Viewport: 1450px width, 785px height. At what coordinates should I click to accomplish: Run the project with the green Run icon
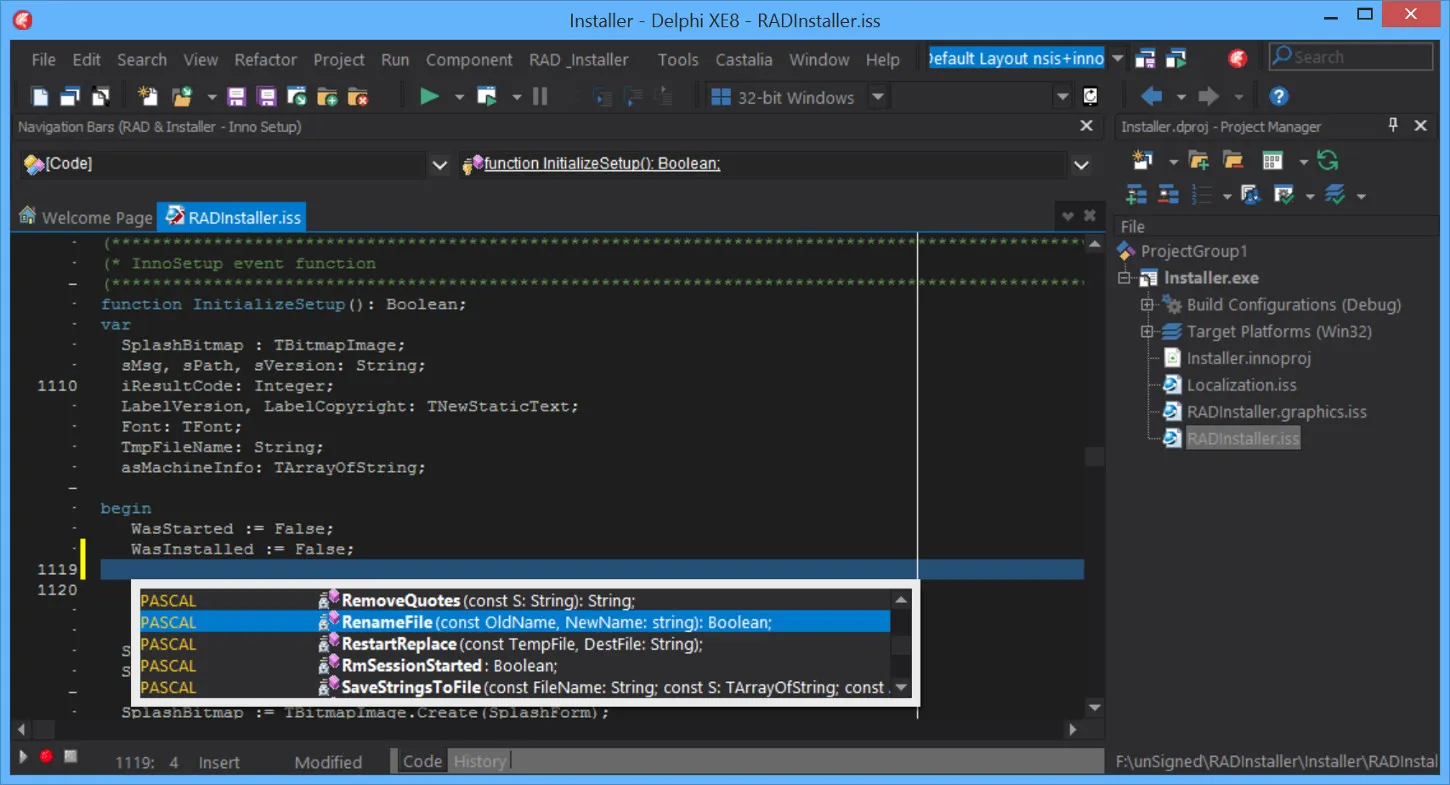tap(429, 96)
